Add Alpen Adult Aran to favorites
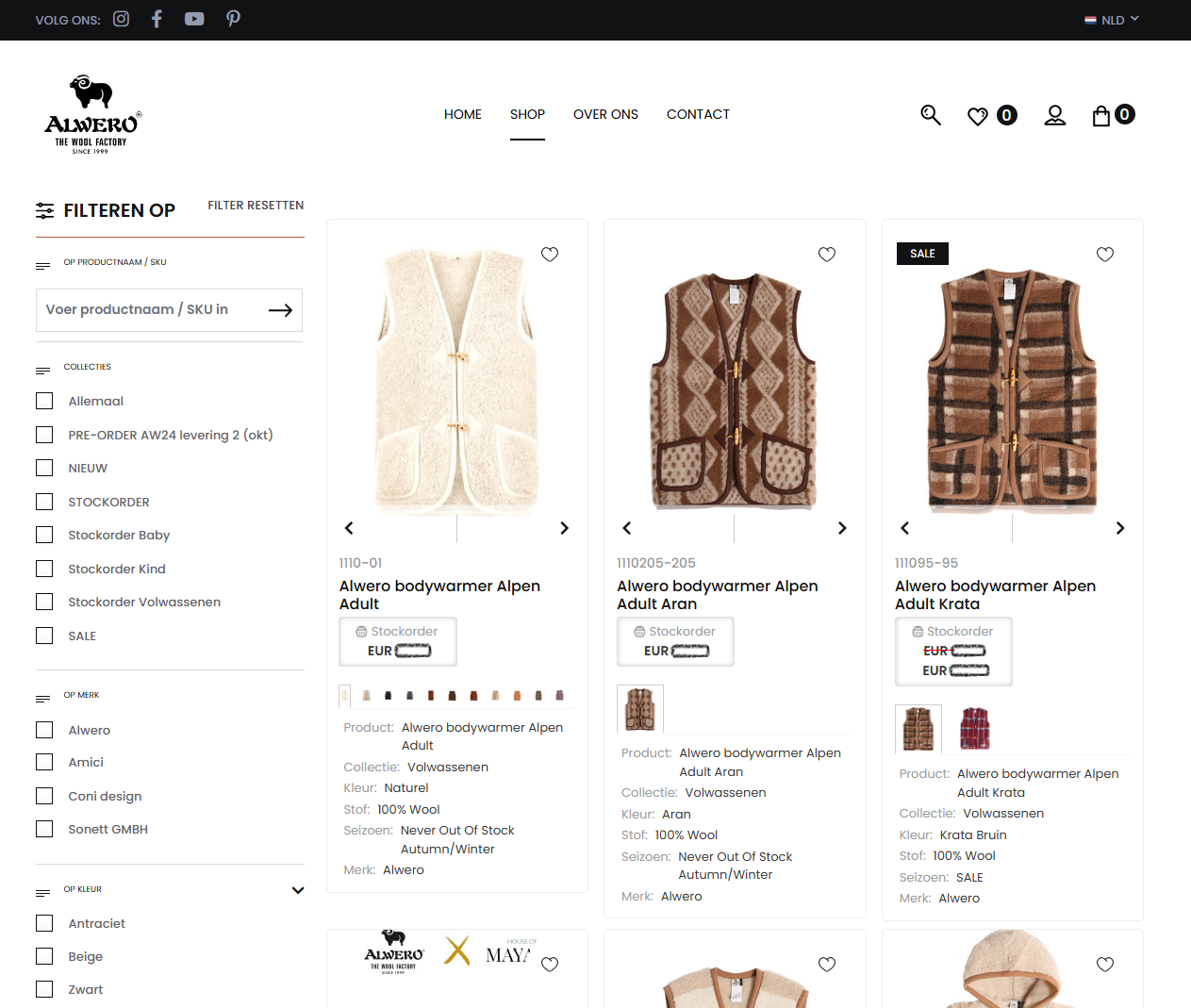Screen dimensions: 1191x1008 pos(827,254)
